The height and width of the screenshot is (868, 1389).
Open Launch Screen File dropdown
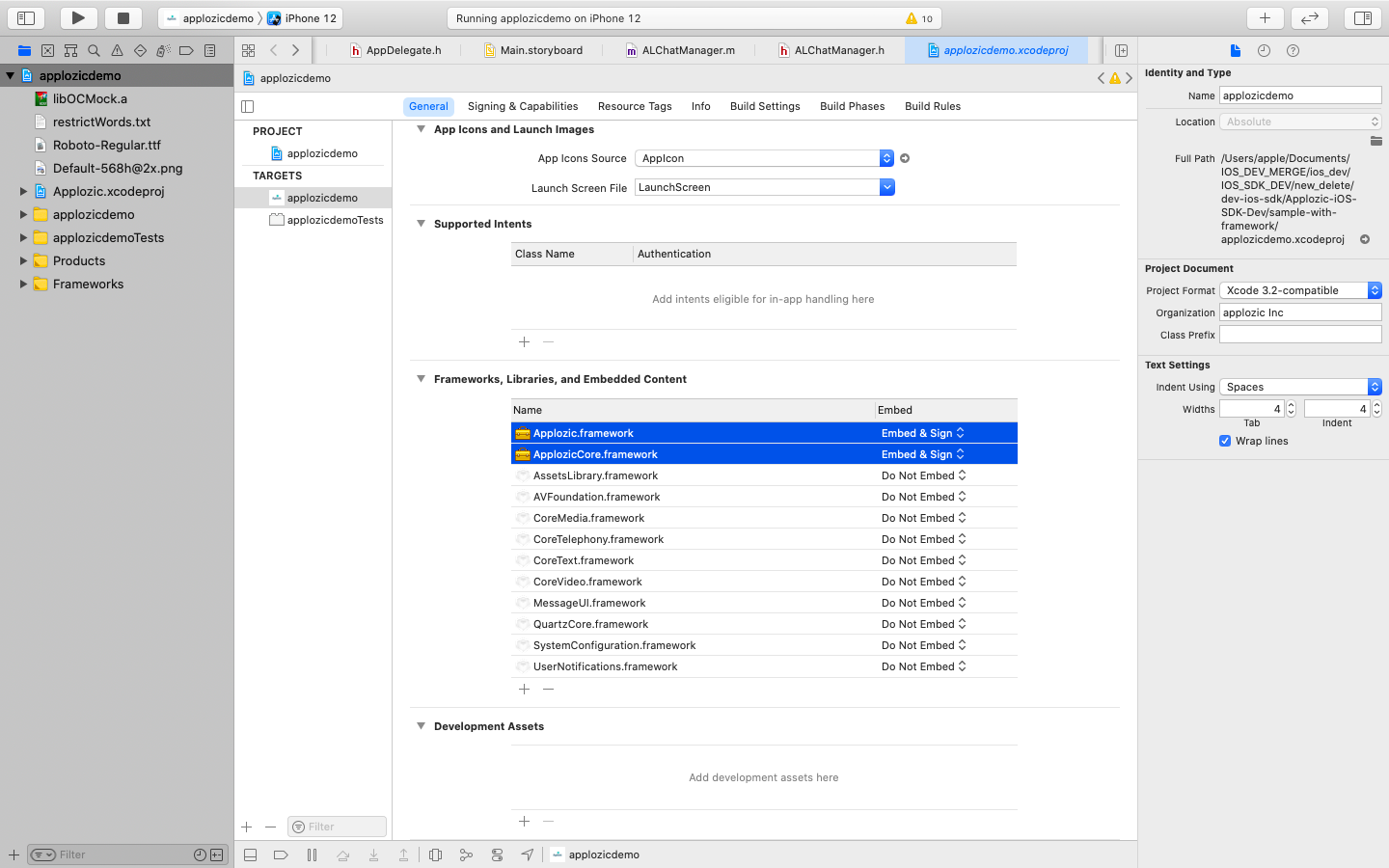[x=764, y=187]
